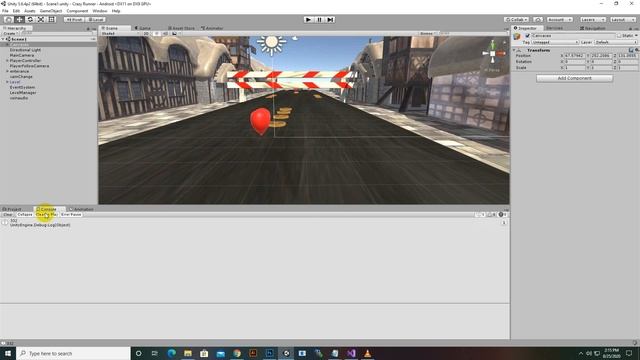The height and width of the screenshot is (360, 640).
Task: Select the Rotate tool in toolbar
Action: (30, 20)
